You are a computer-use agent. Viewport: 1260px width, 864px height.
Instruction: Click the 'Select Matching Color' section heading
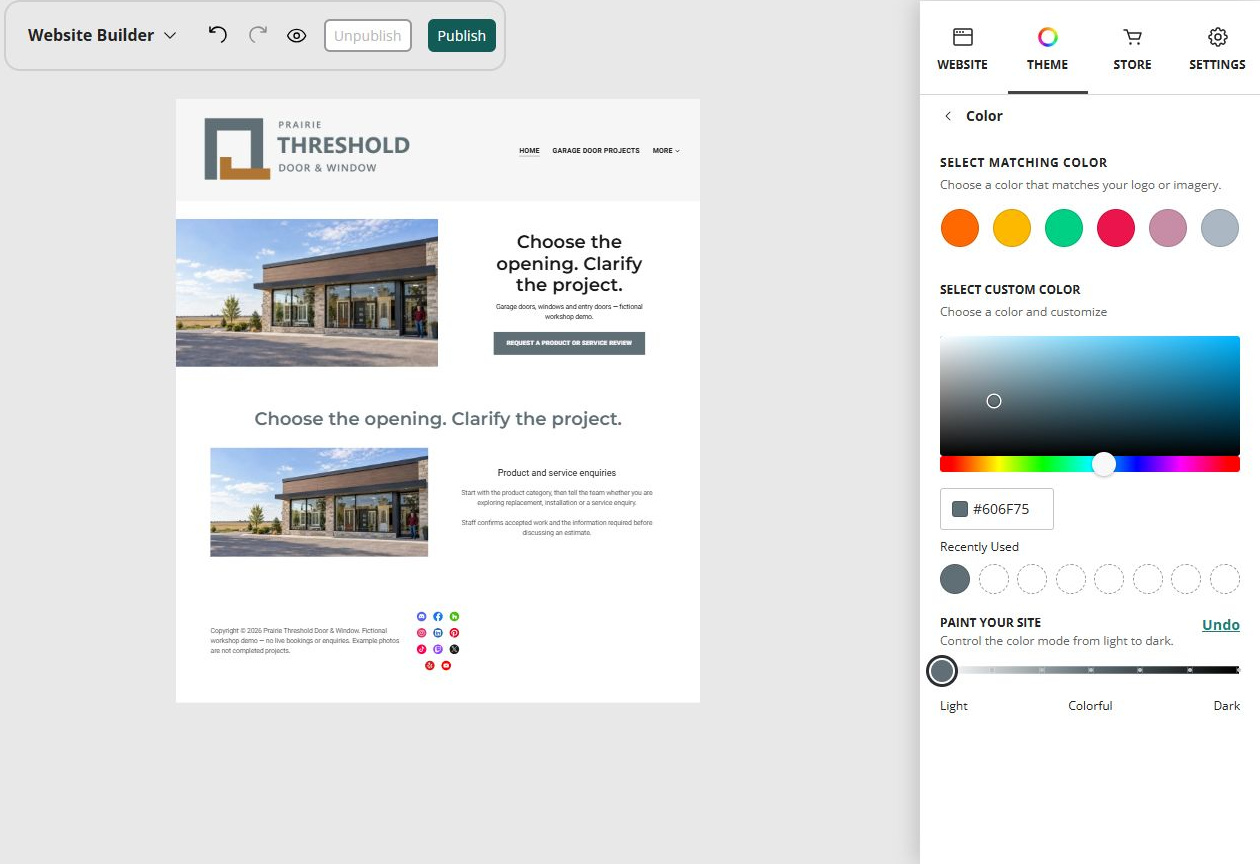[x=1023, y=162]
